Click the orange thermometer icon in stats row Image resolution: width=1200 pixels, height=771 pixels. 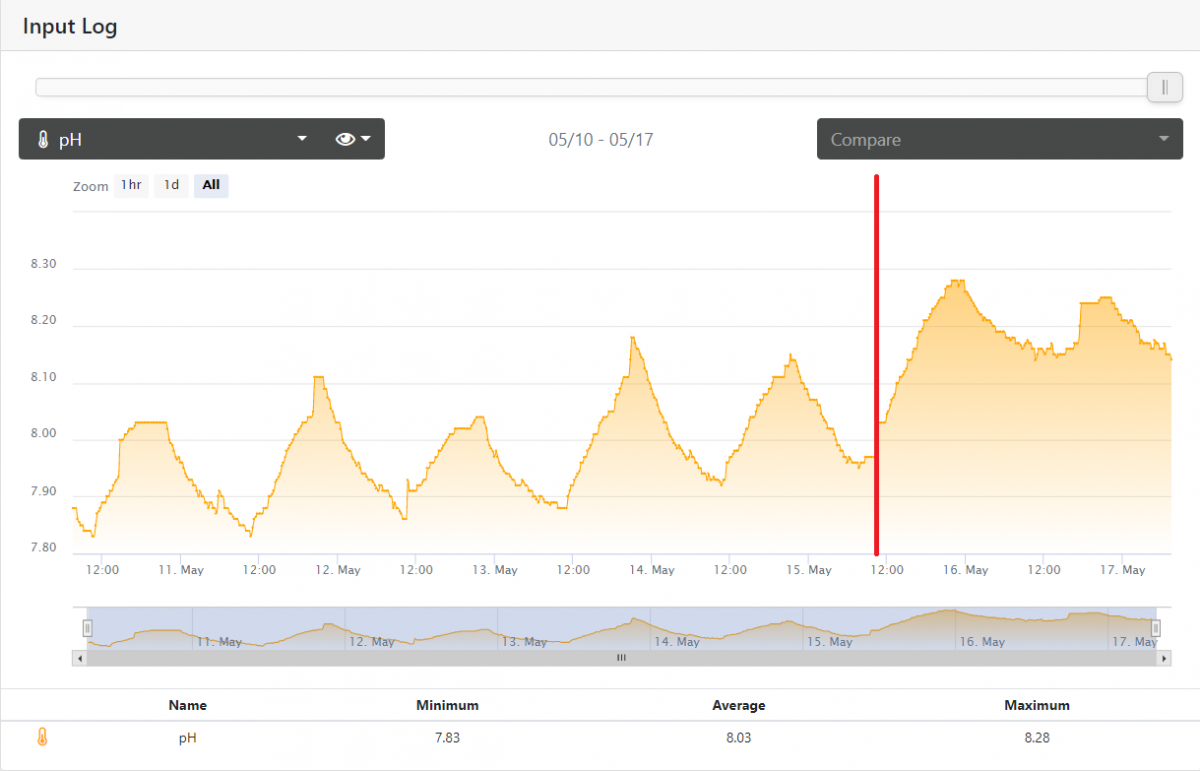click(42, 737)
